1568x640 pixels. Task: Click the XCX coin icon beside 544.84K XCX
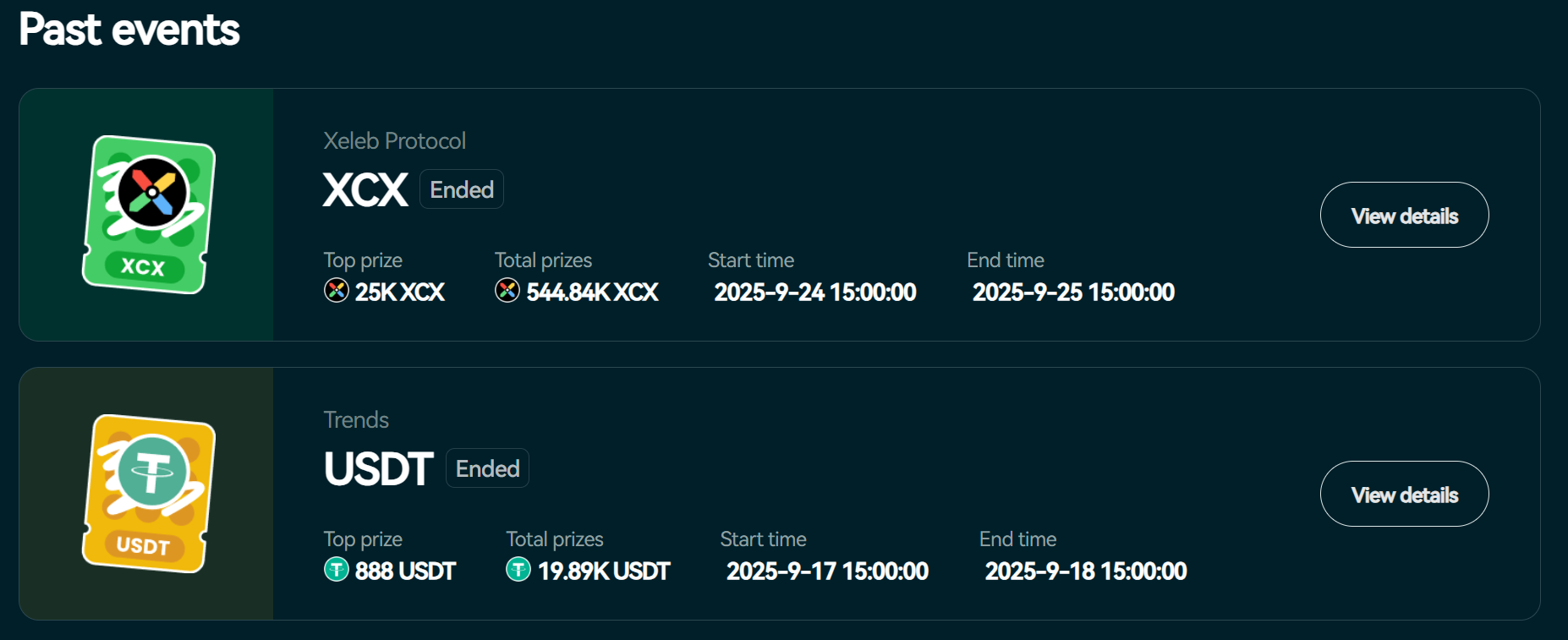[x=507, y=291]
